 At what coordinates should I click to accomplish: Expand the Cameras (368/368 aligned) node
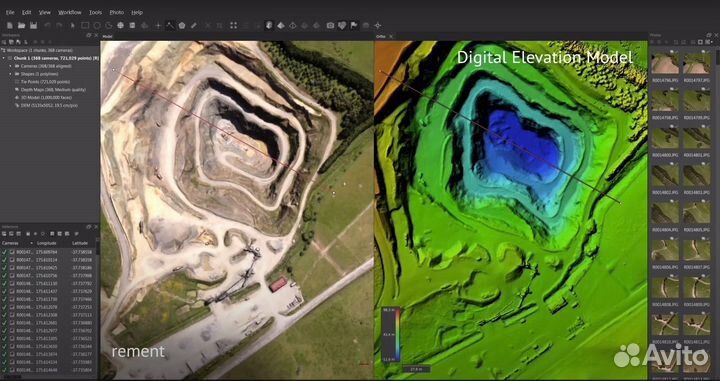coord(11,66)
